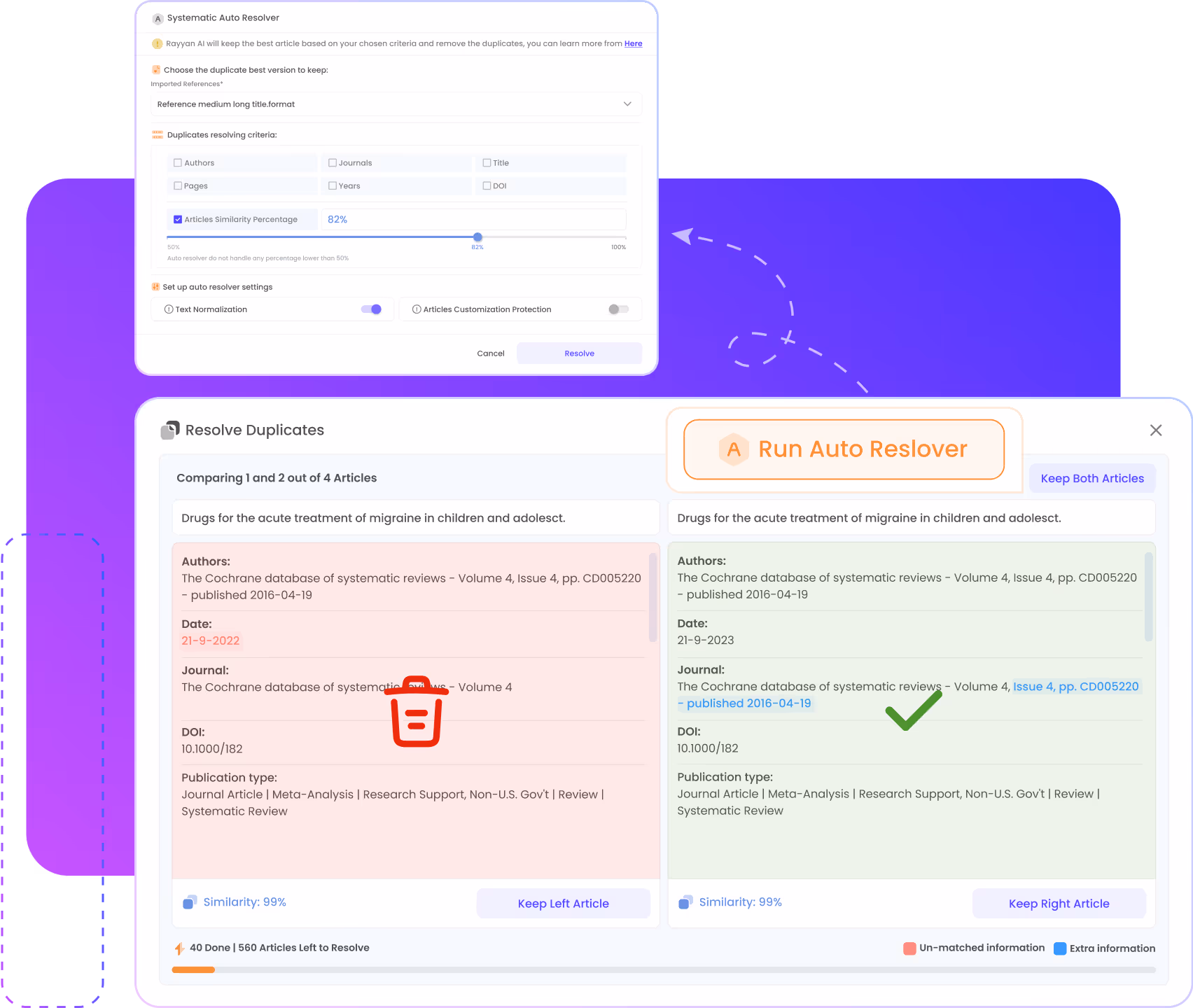Open the Imported References dropdown
Screen dimensions: 1193x1008
396,104
